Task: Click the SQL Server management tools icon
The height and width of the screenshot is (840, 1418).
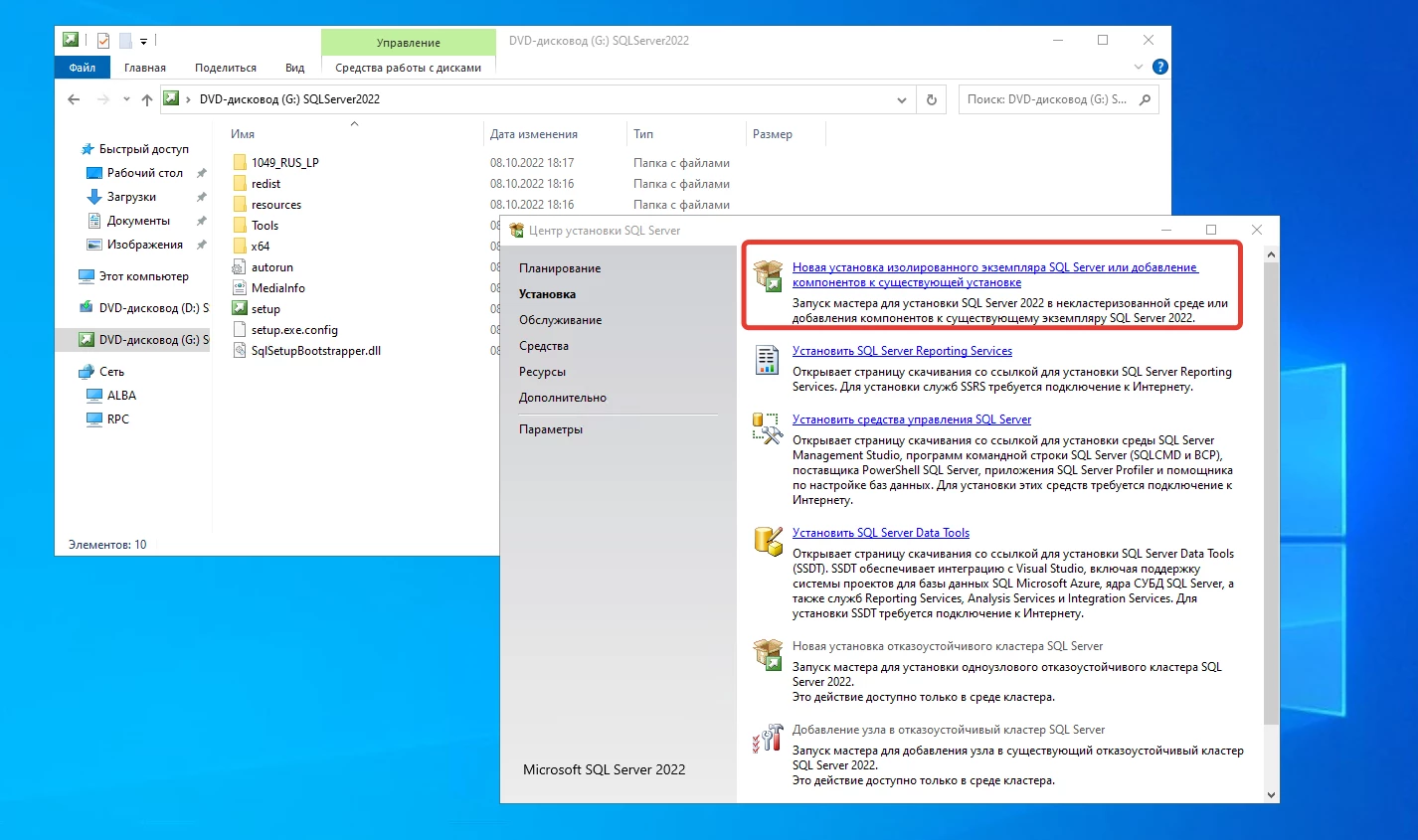Action: click(767, 427)
